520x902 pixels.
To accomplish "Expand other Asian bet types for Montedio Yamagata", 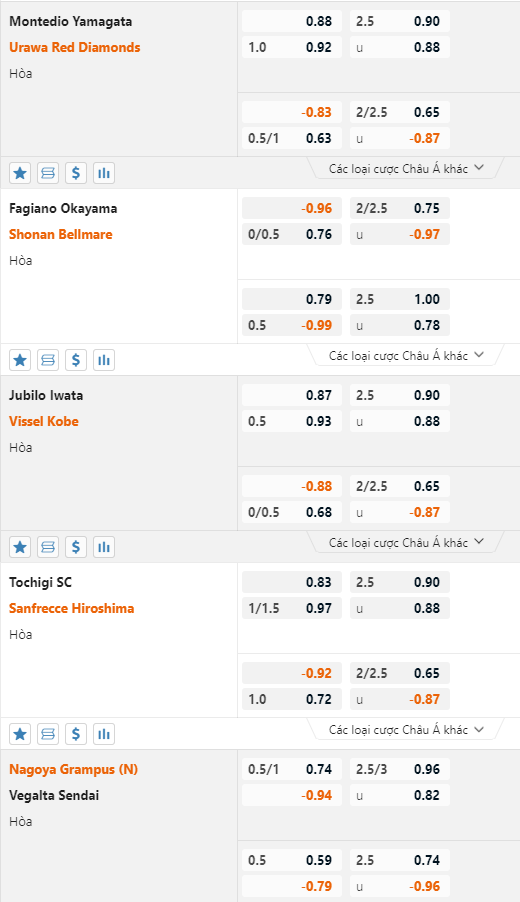I will point(406,169).
